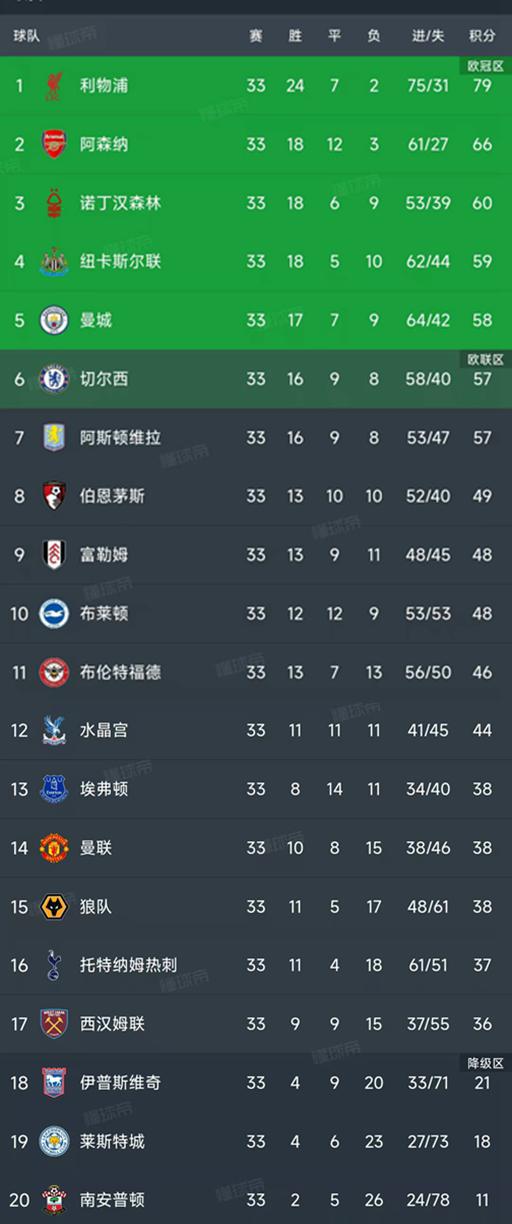This screenshot has width=512, height=1224.
Task: Click the Liverpool club crest icon
Action: click(x=53, y=86)
